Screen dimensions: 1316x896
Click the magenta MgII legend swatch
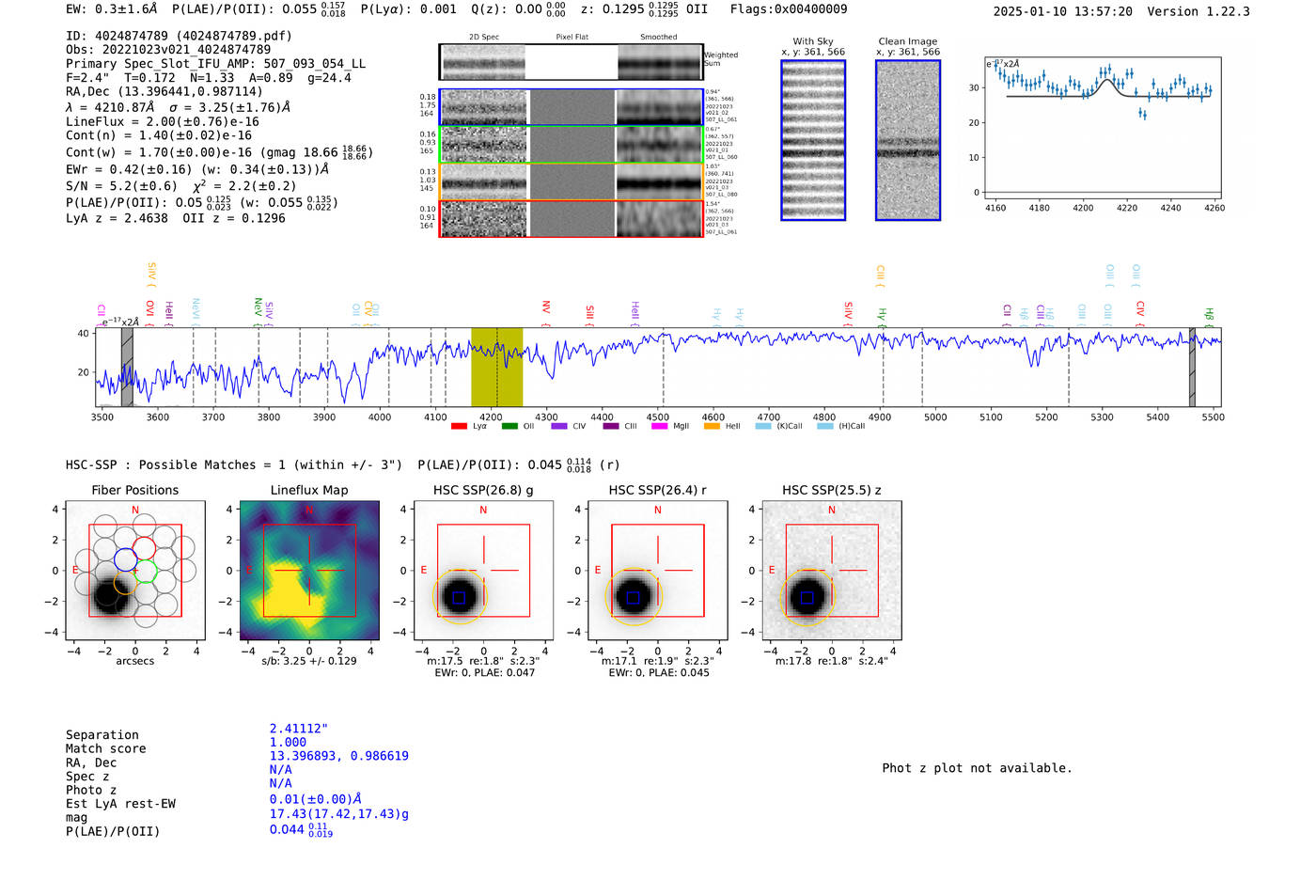(659, 426)
